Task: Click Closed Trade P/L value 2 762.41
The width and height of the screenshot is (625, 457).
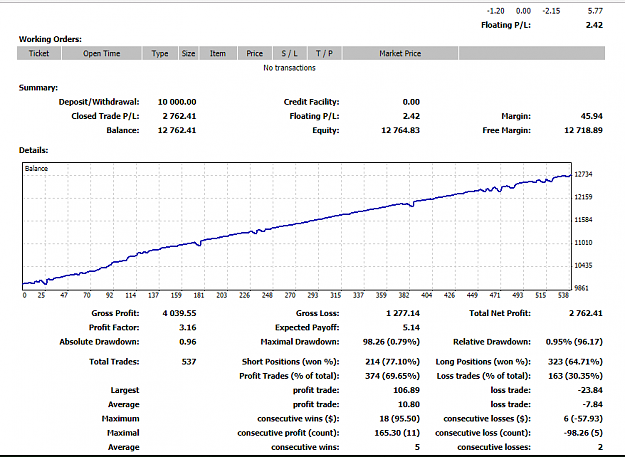Action: [x=179, y=116]
